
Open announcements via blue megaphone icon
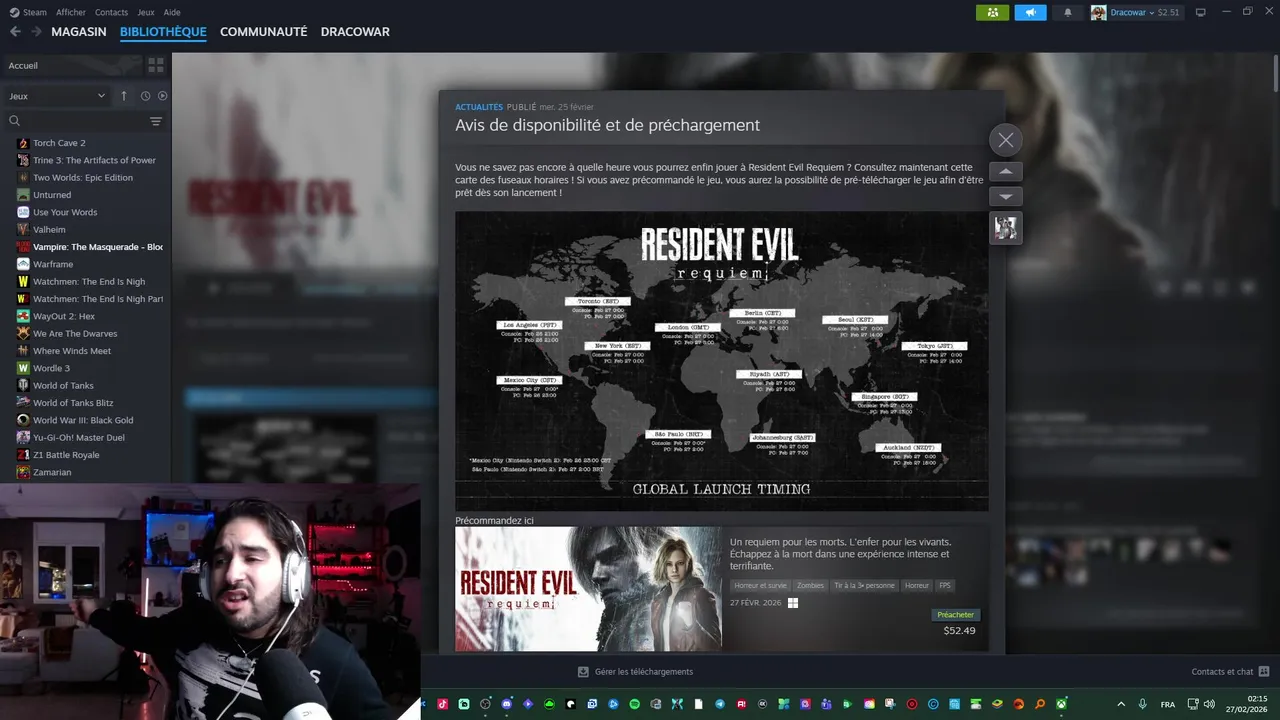[x=1030, y=12]
